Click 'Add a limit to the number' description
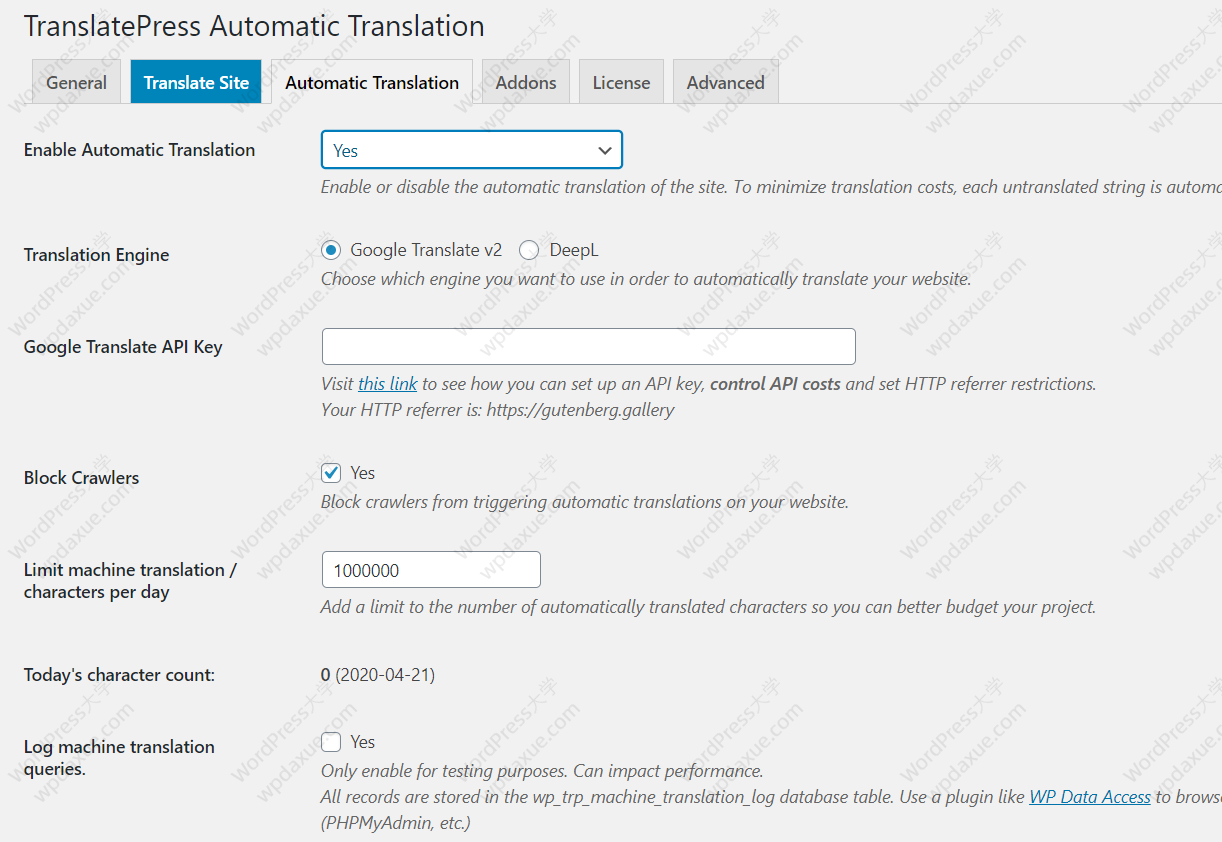This screenshot has width=1222, height=842. point(708,607)
